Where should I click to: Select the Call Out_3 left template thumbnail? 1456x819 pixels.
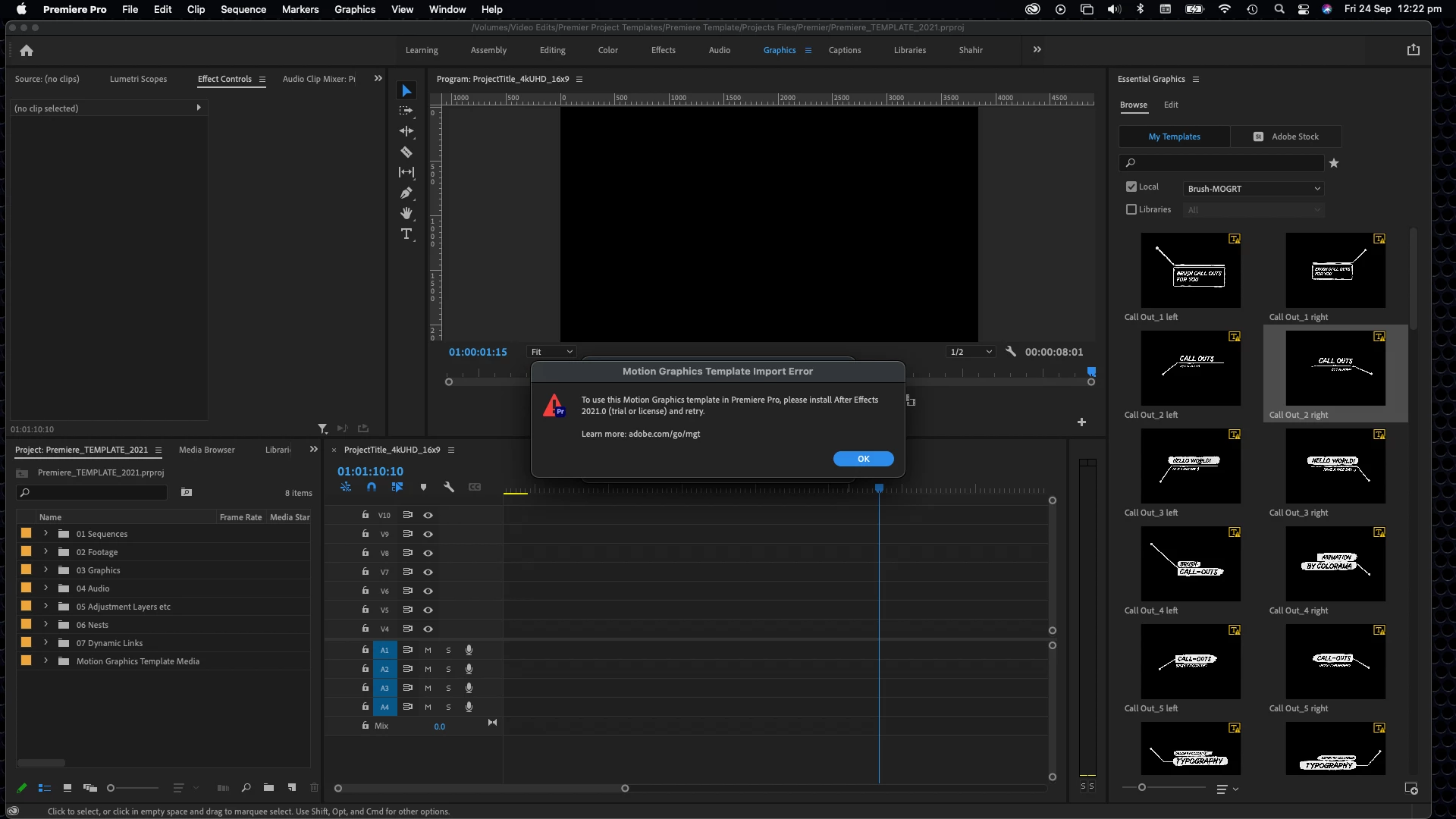coord(1191,466)
